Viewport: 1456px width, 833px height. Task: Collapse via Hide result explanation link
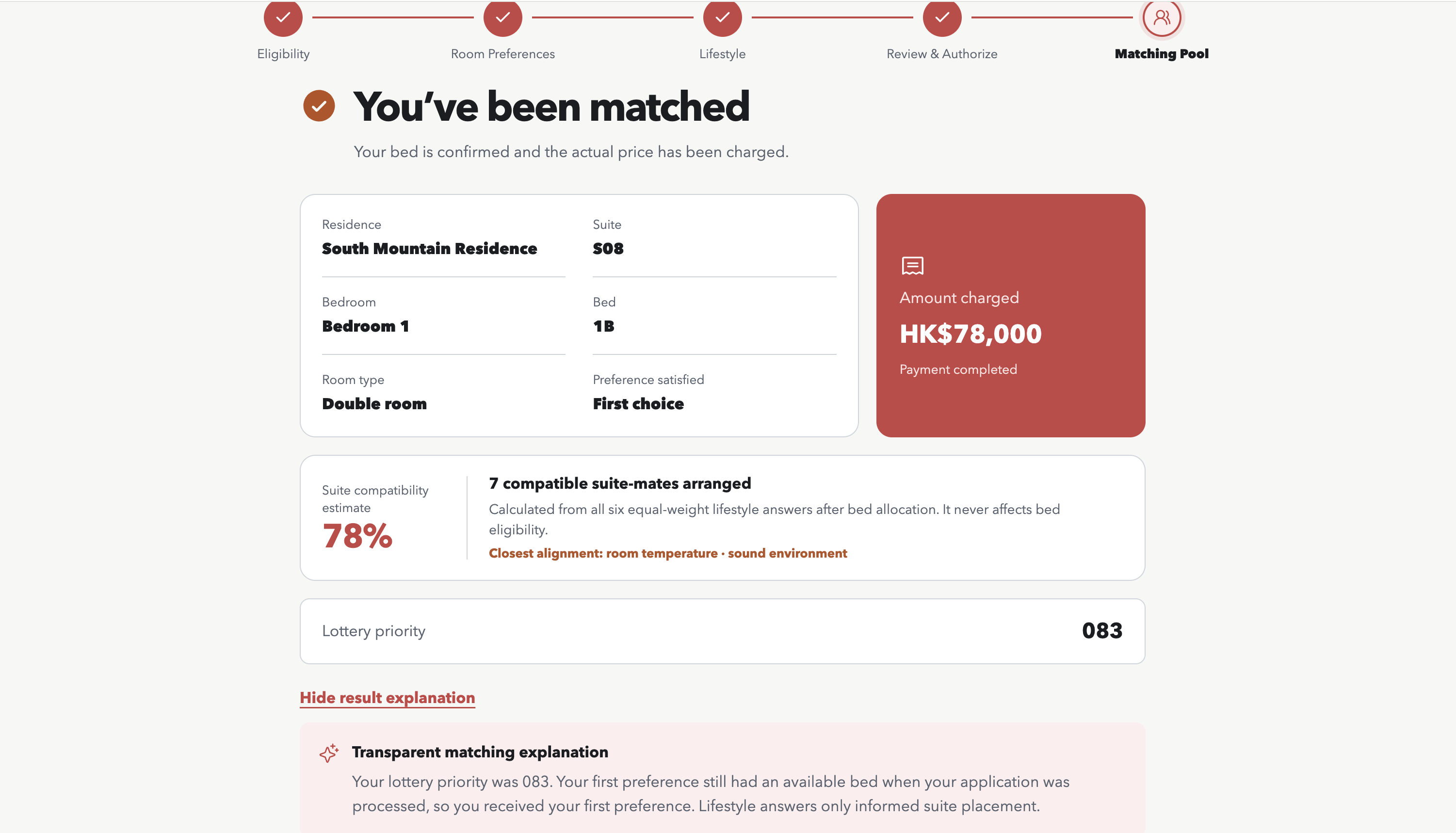tap(388, 697)
